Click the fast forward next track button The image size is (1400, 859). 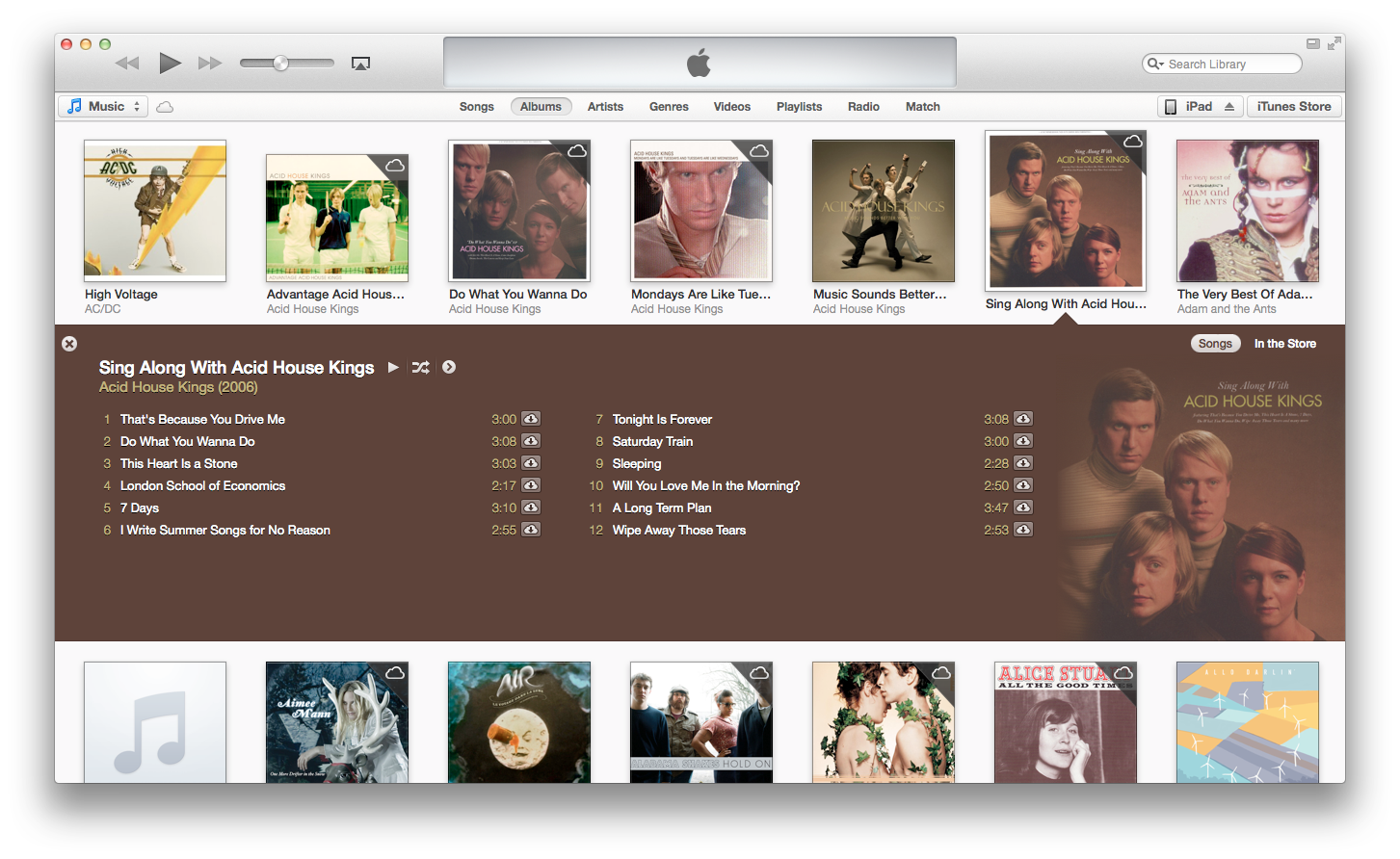tap(210, 64)
